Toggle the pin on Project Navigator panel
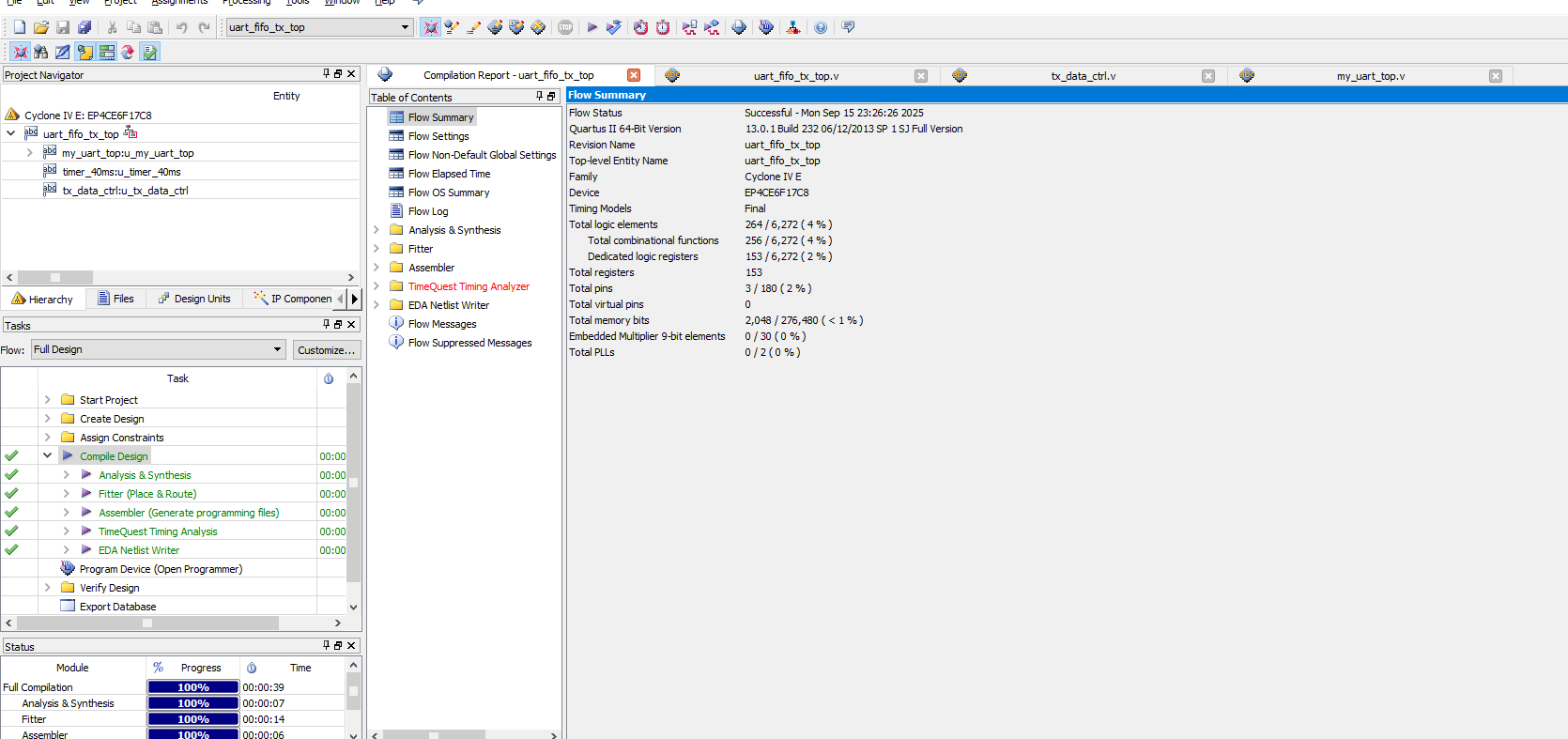Image resolution: width=1568 pixels, height=739 pixels. 326,73
